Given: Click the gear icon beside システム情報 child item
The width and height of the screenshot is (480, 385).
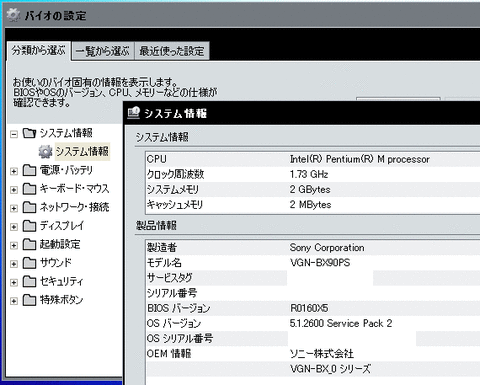Looking at the screenshot, I should coord(45,152).
